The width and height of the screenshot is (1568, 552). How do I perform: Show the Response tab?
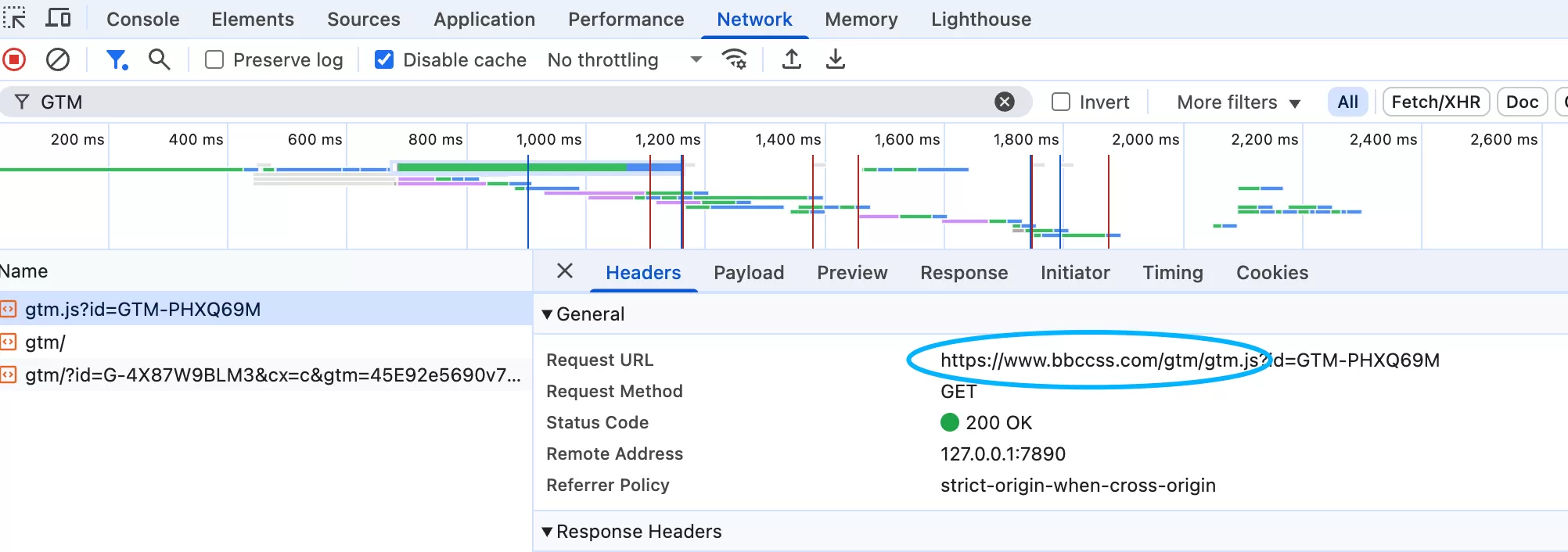964,272
